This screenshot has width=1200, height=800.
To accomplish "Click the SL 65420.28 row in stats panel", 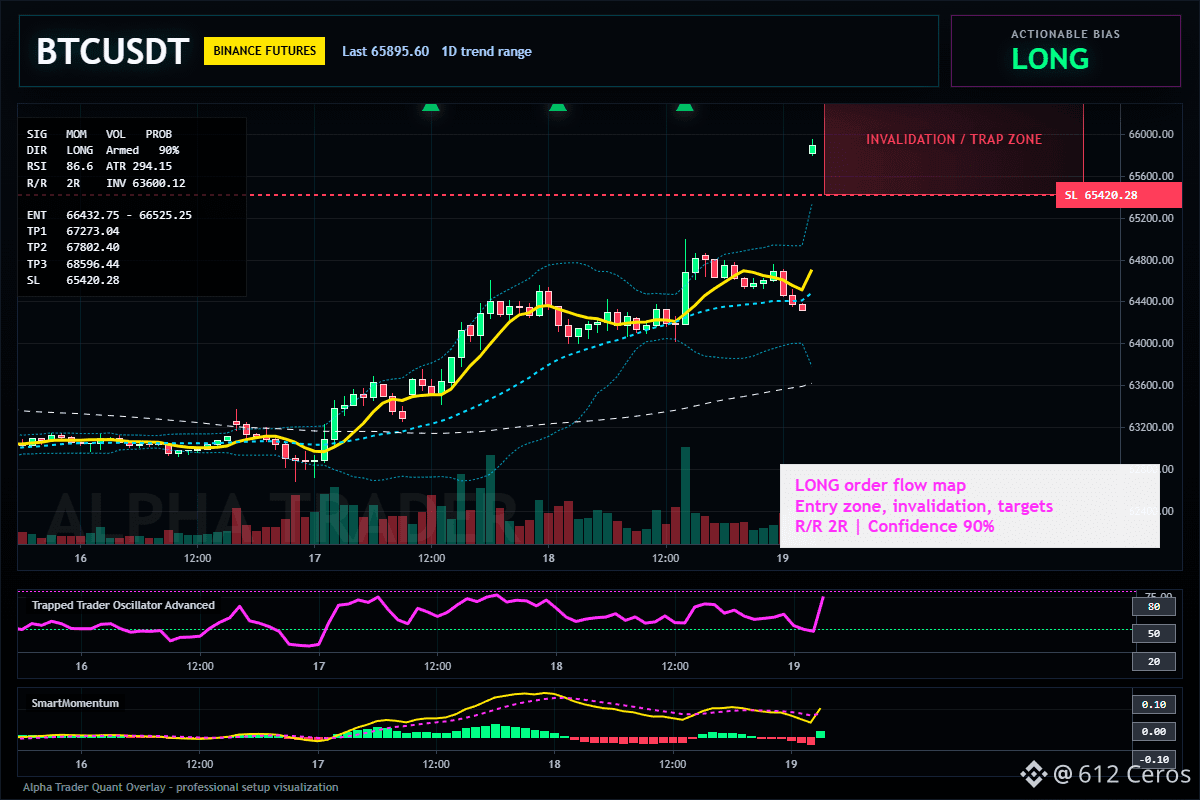I will (x=73, y=280).
